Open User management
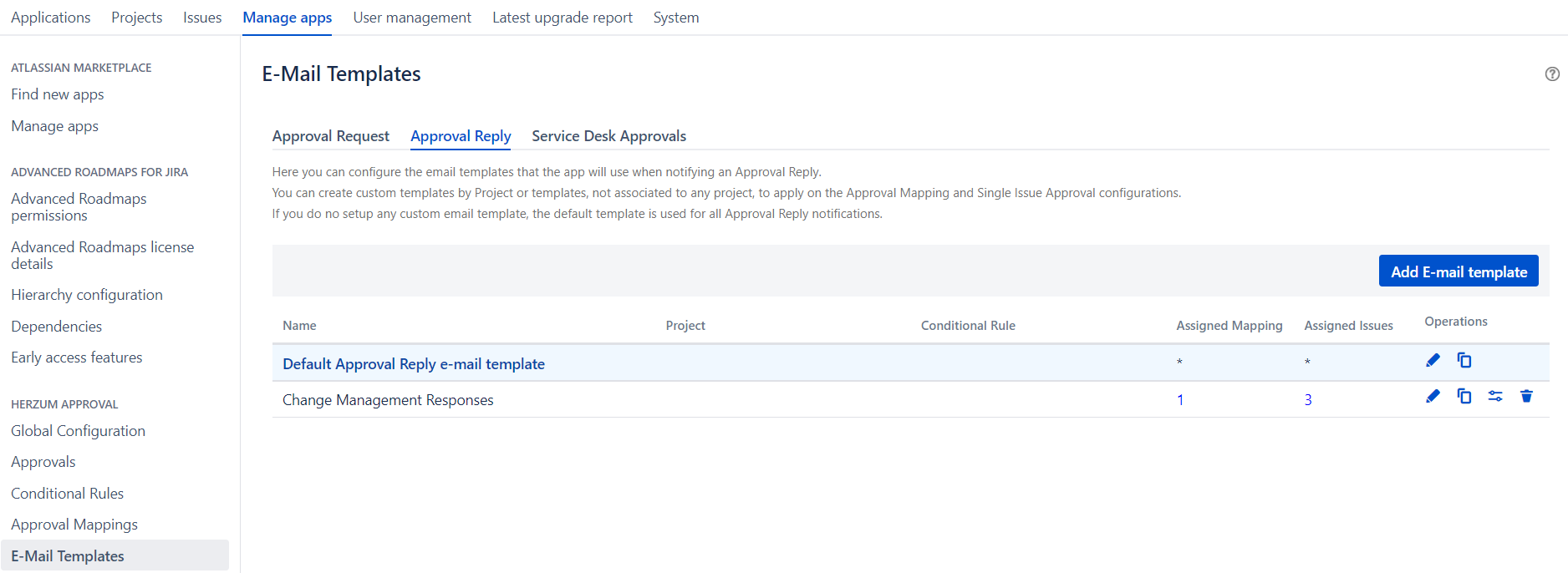 click(x=412, y=18)
